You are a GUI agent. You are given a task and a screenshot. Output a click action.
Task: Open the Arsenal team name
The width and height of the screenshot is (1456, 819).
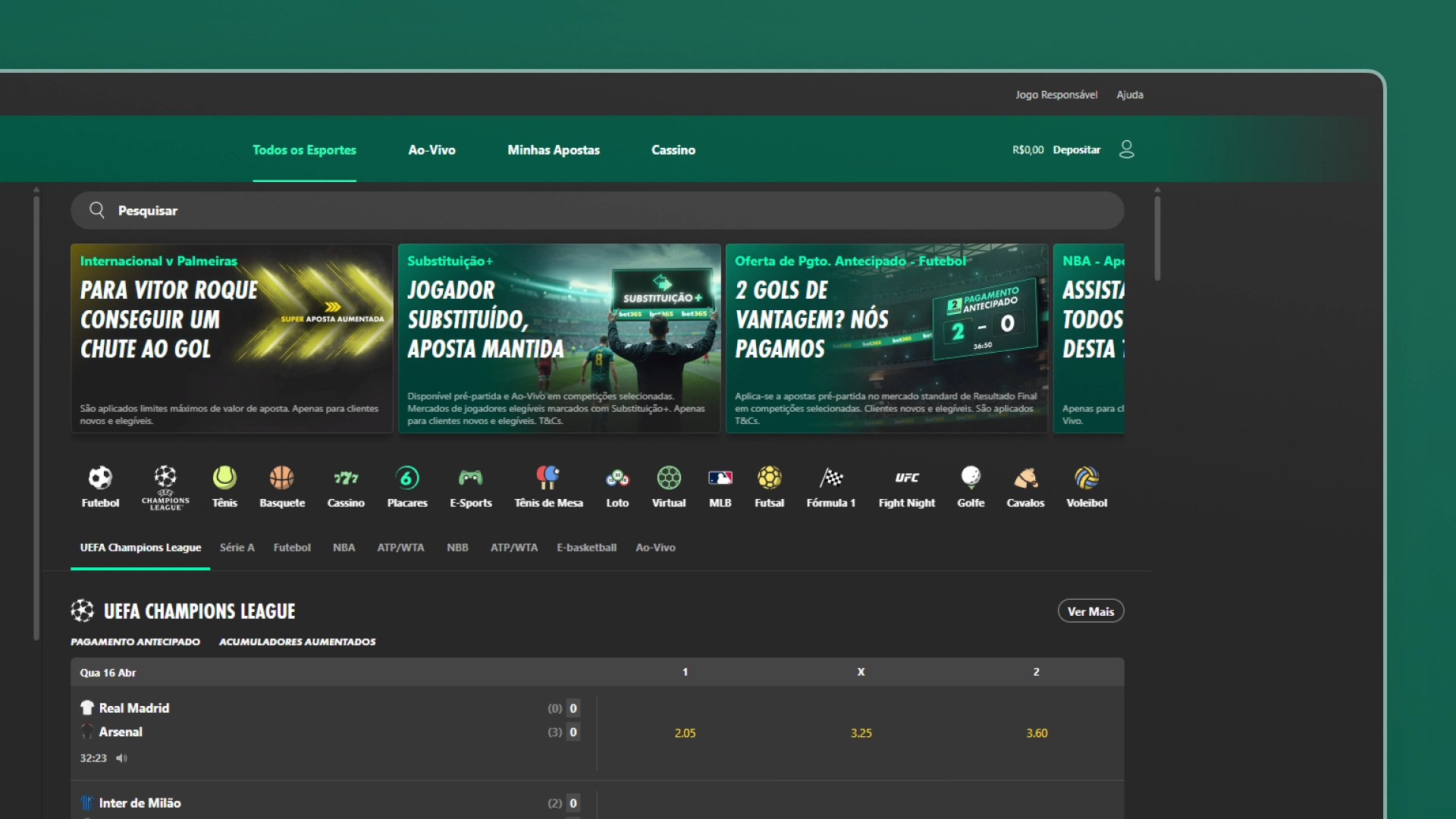(121, 732)
